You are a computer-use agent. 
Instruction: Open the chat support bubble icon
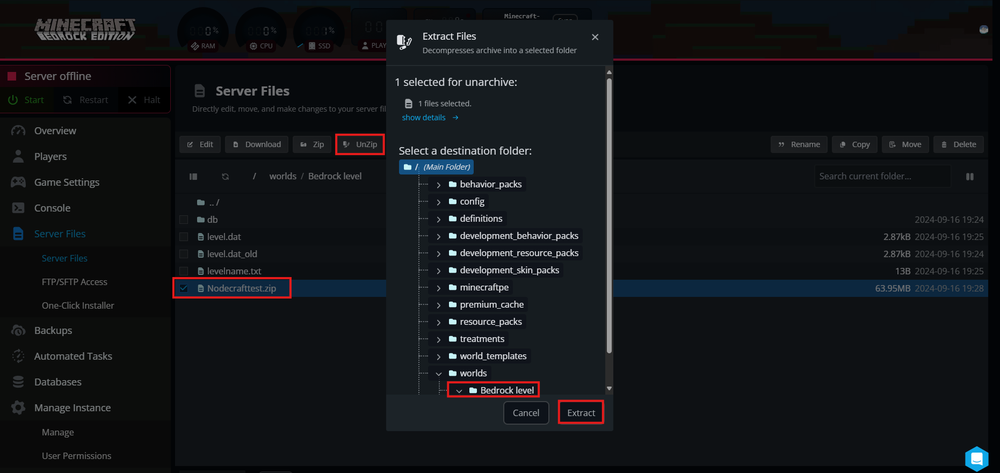tap(976, 457)
